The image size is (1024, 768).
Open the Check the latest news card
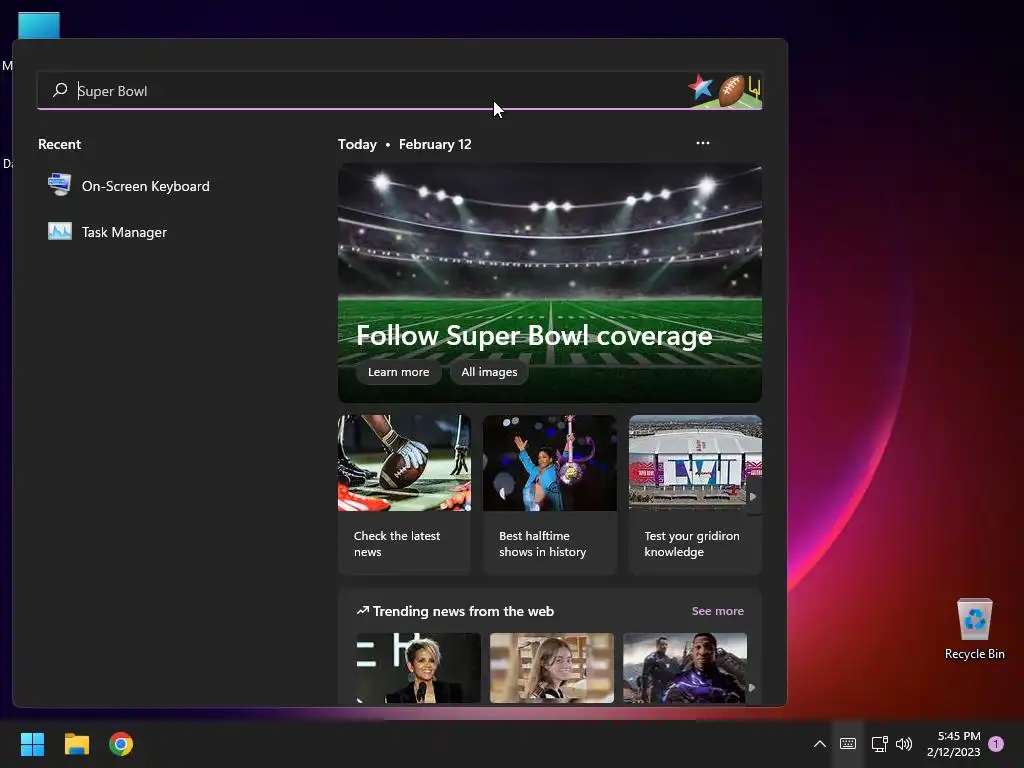404,494
